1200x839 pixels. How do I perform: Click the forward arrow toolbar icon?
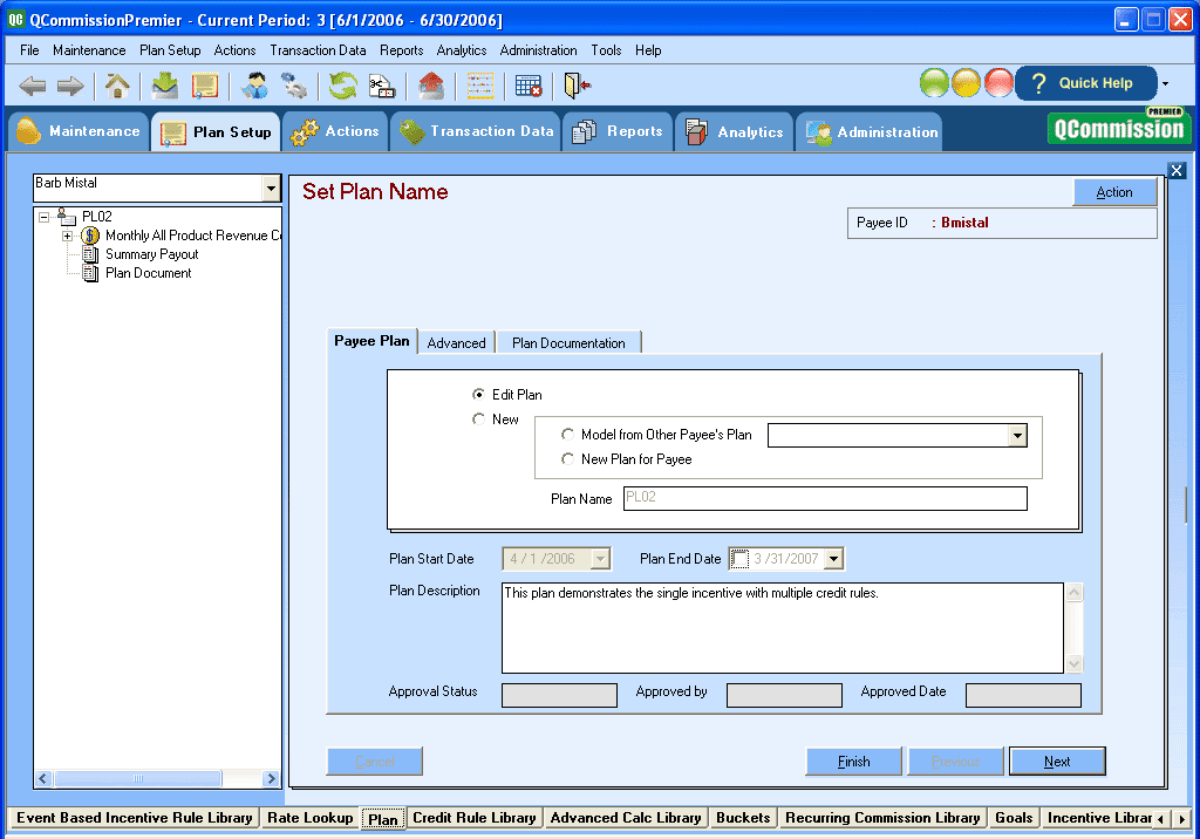point(69,86)
